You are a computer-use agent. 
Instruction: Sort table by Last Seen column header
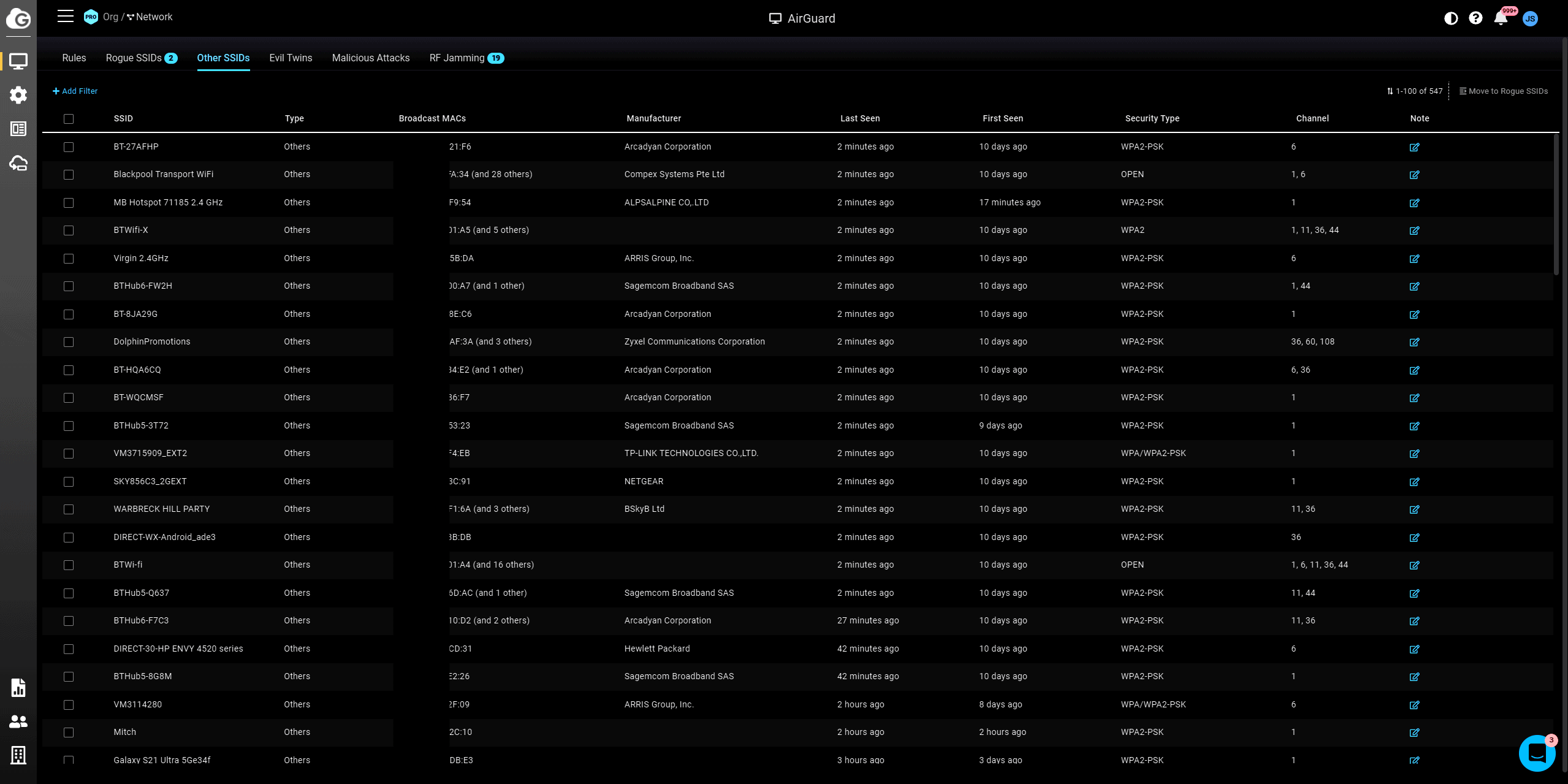click(x=859, y=119)
